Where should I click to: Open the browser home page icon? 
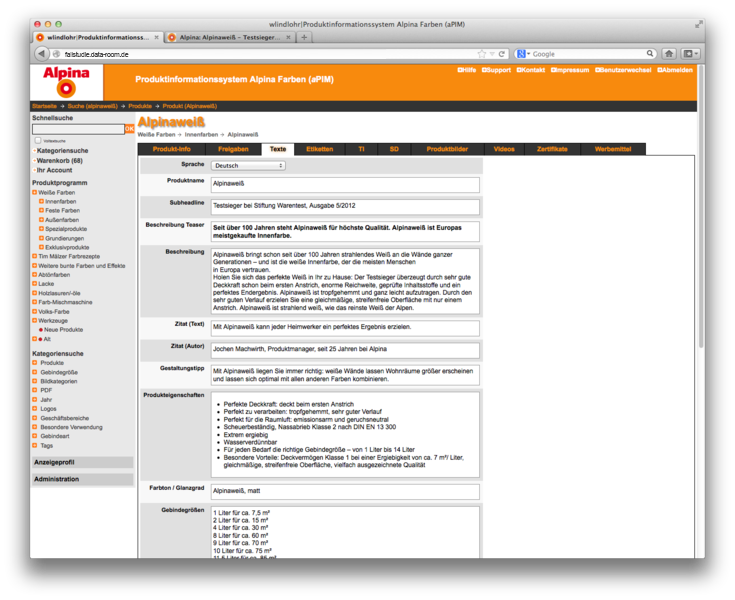669,54
